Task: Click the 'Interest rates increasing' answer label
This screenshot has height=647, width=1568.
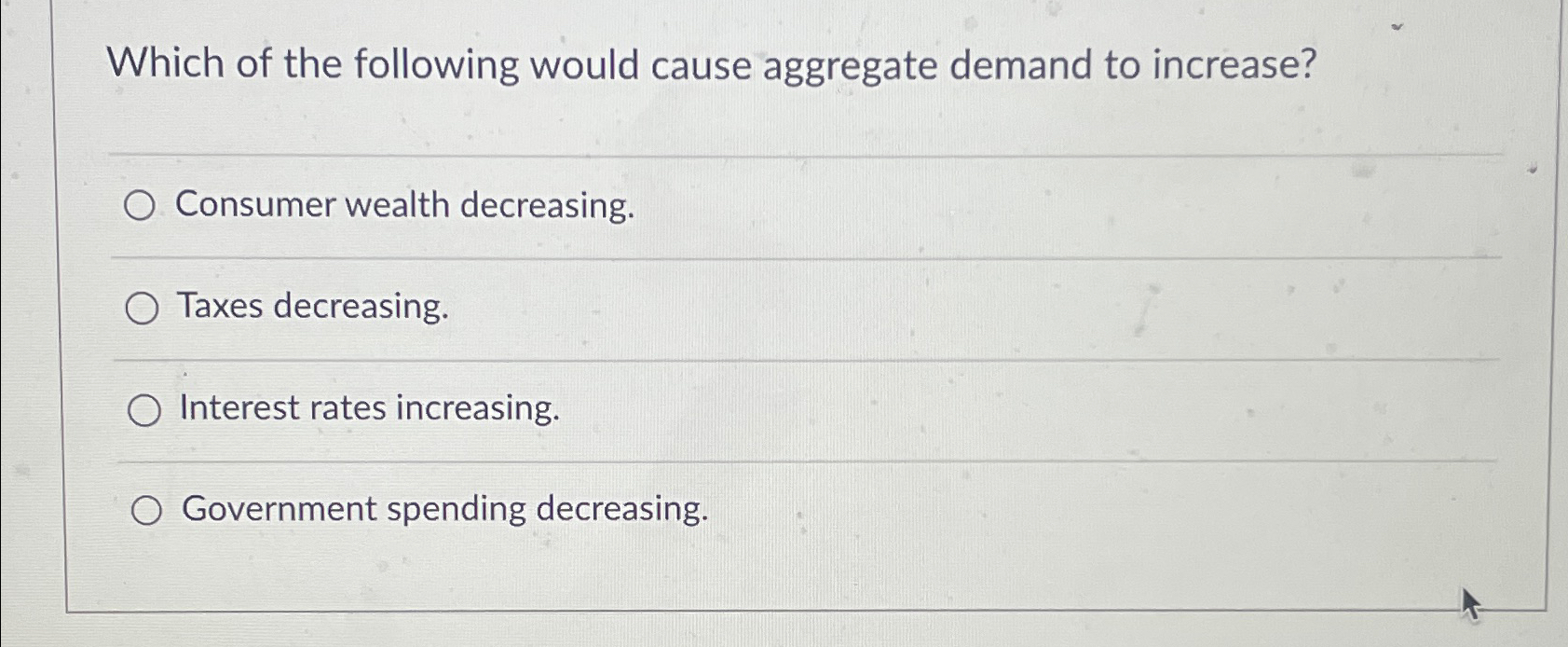Action: point(369,409)
